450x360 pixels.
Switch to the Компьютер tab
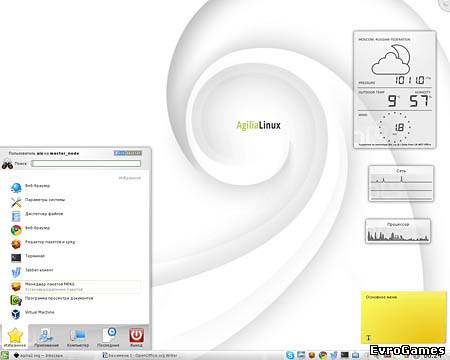[78, 337]
